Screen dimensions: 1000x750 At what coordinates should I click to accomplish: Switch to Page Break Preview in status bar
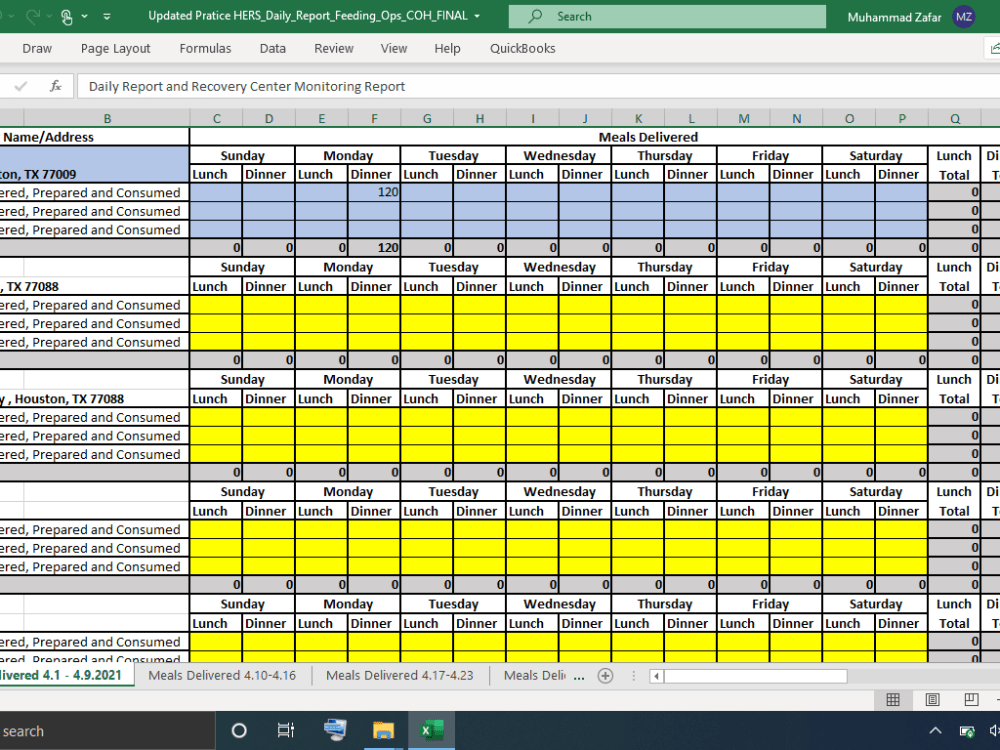971,699
